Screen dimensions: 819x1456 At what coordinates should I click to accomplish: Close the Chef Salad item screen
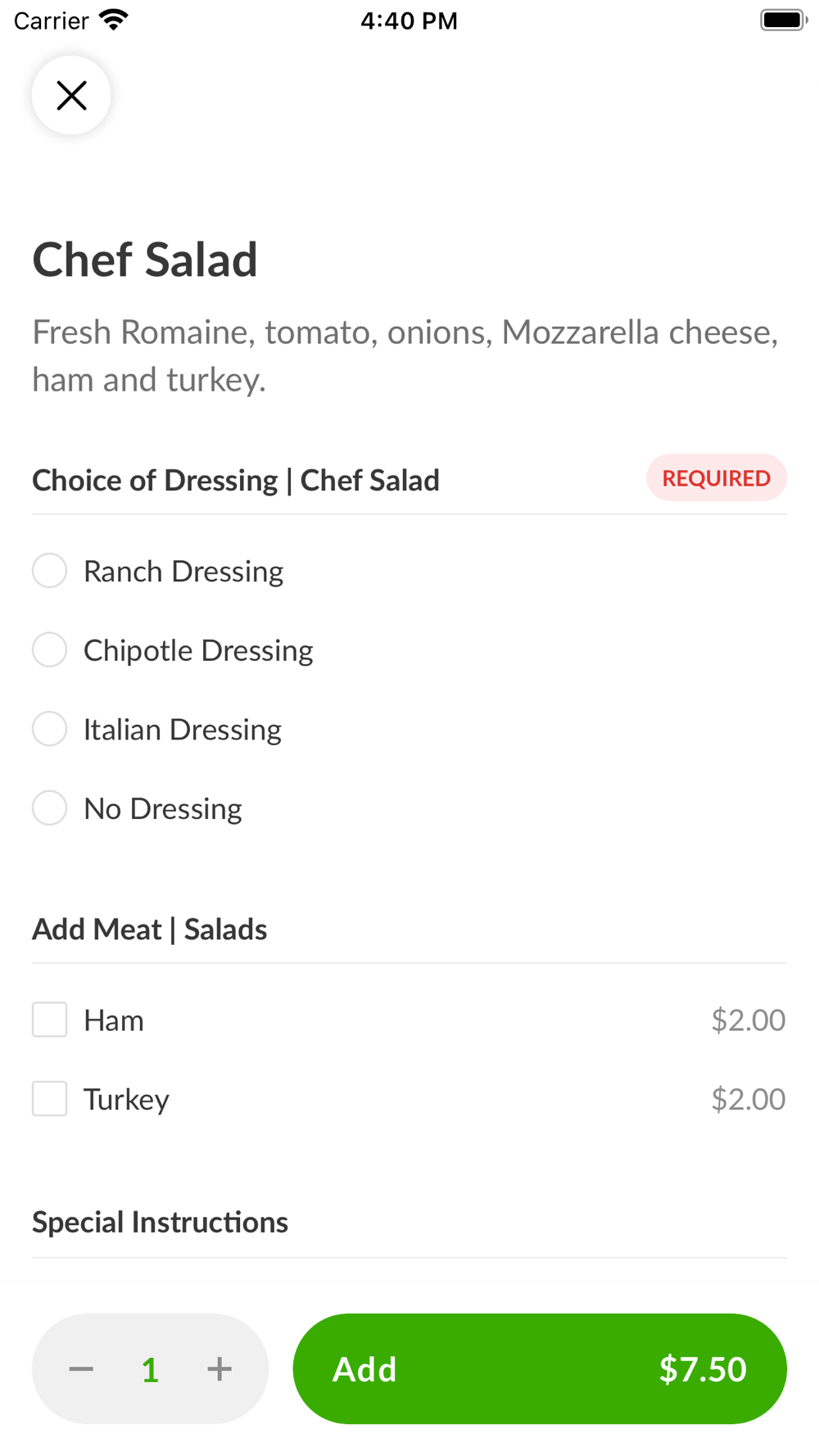pyautogui.click(x=71, y=95)
